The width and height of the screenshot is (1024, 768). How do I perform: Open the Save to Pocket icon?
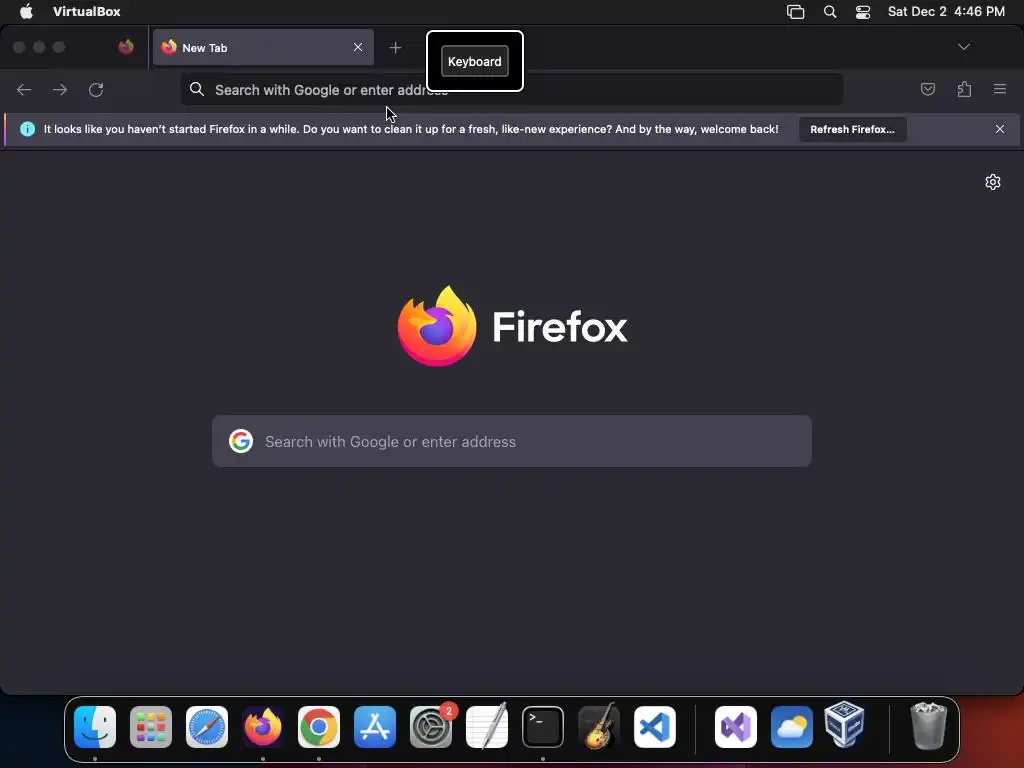click(927, 89)
